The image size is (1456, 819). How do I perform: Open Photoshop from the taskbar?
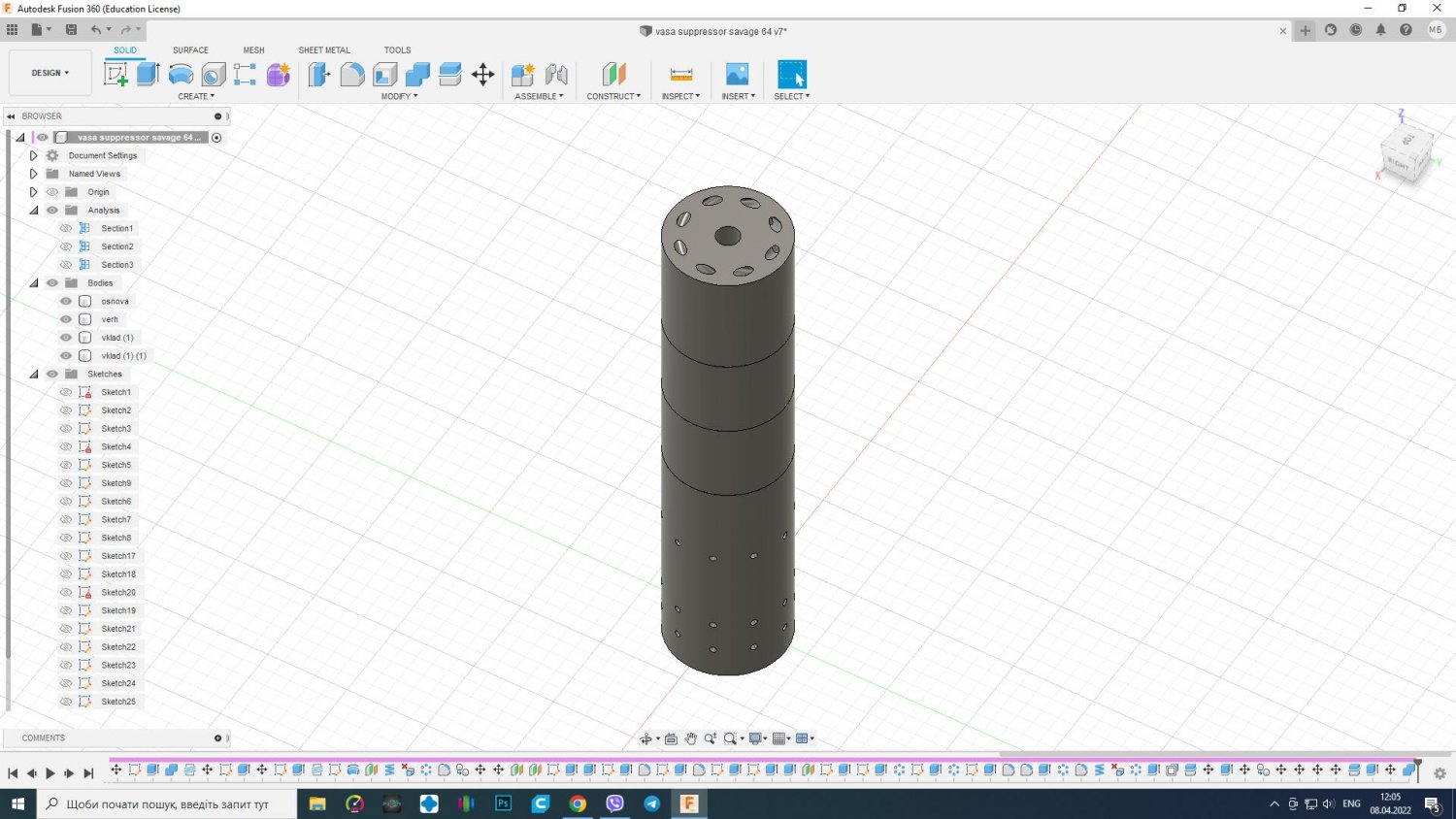point(503,803)
